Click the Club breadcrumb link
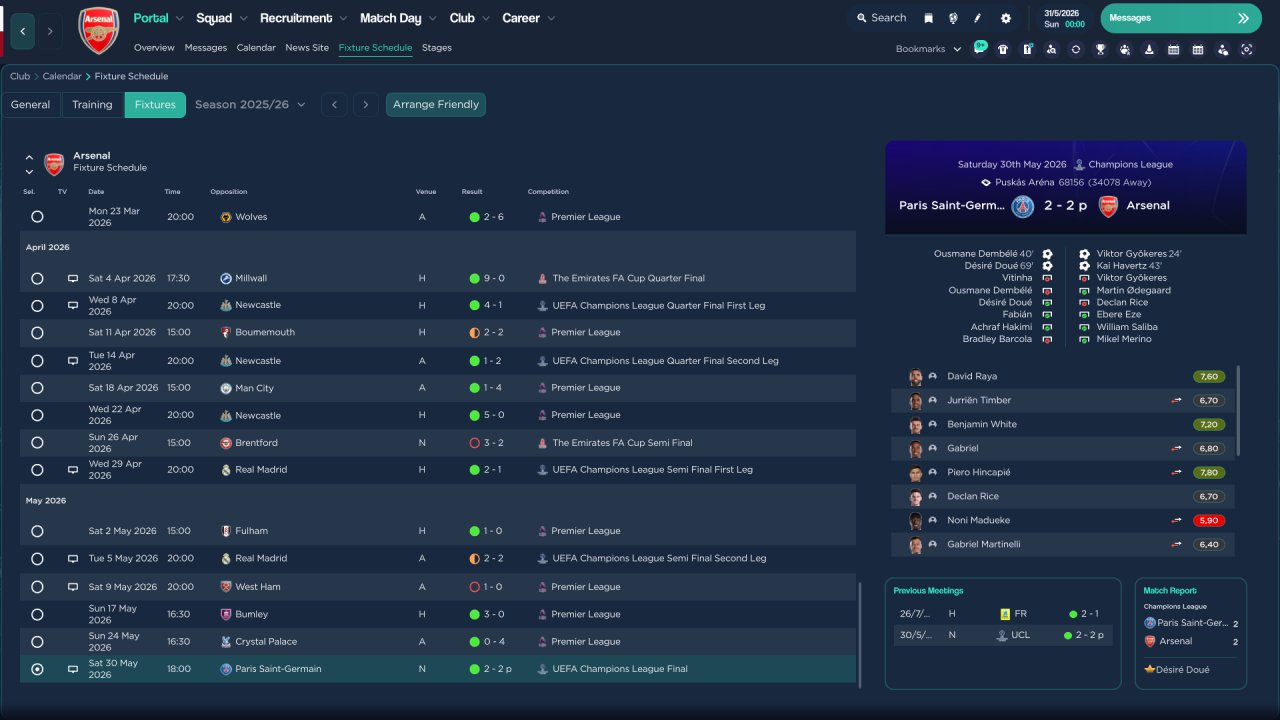1280x720 pixels. 20,76
